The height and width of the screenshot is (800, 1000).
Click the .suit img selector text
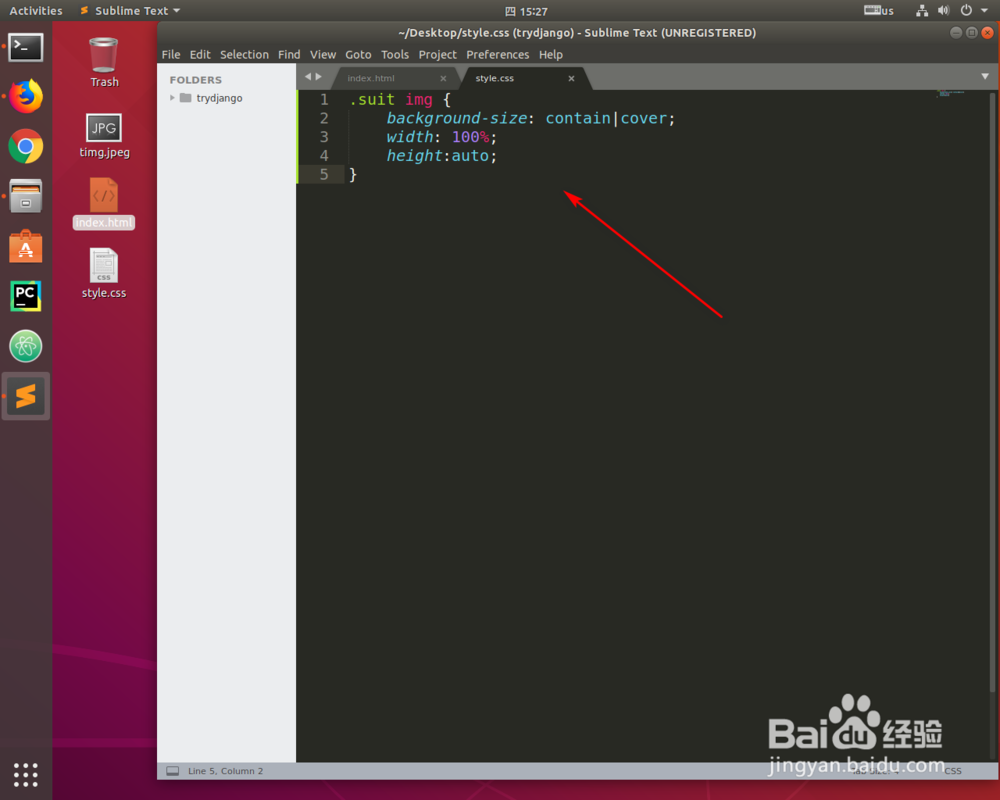click(x=391, y=100)
